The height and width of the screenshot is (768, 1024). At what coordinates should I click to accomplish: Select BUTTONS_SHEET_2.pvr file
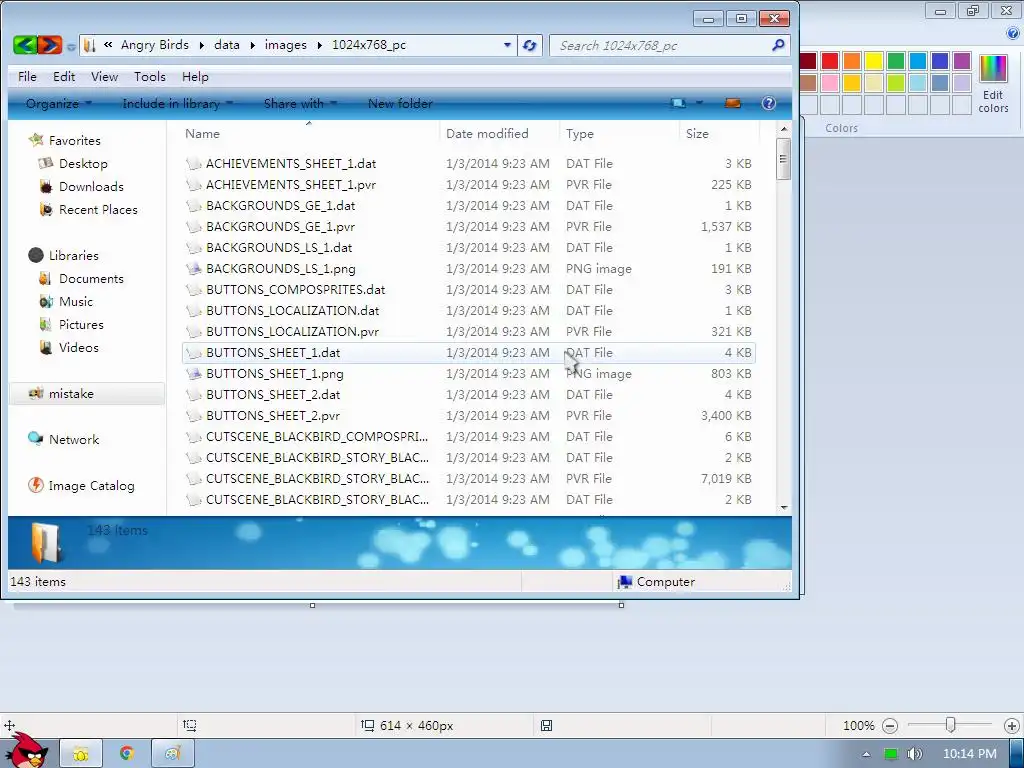click(x=469, y=415)
